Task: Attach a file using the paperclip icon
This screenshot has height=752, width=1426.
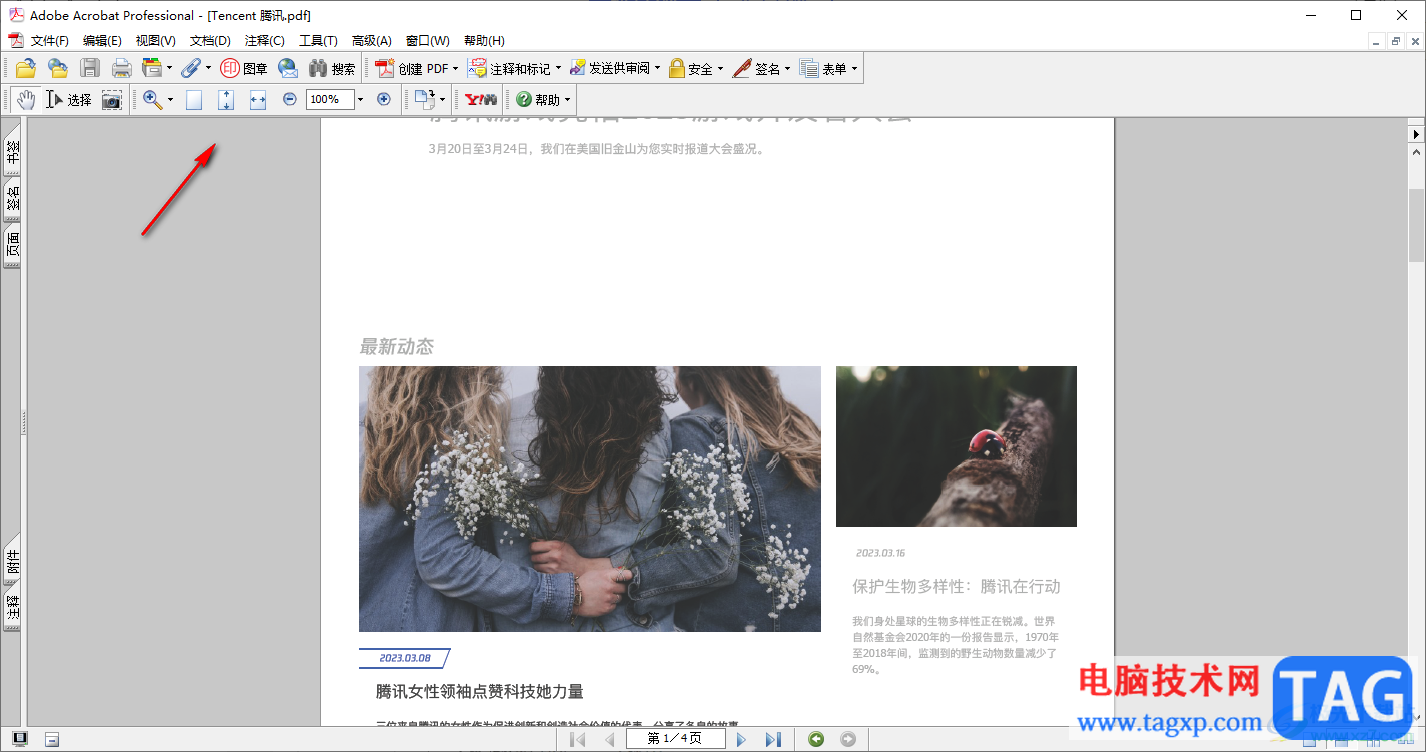Action: click(x=190, y=68)
